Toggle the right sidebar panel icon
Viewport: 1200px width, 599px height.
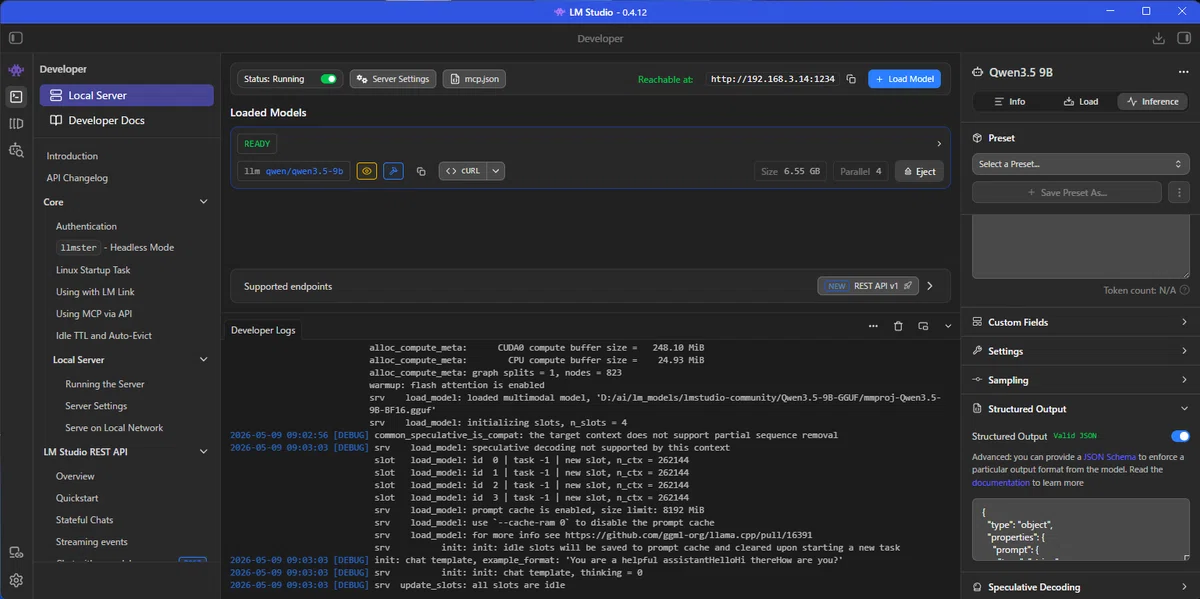1184,38
